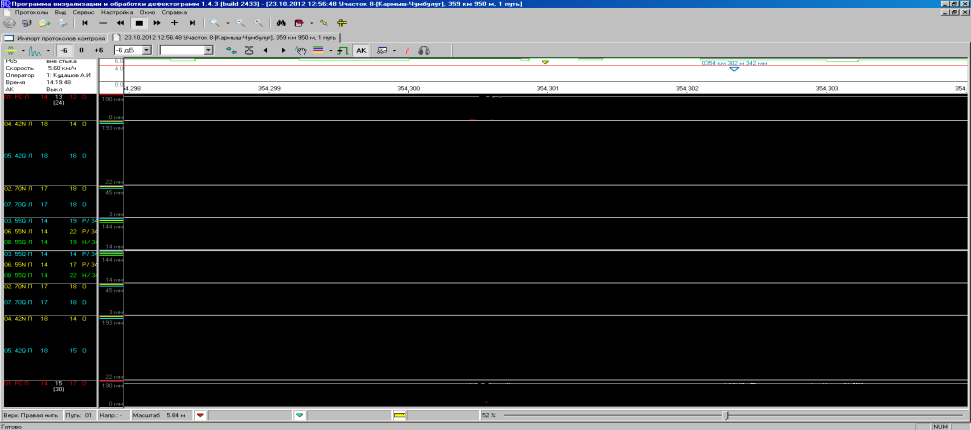Open the Протоколы menu
971x430 pixels.
[x=34, y=11]
